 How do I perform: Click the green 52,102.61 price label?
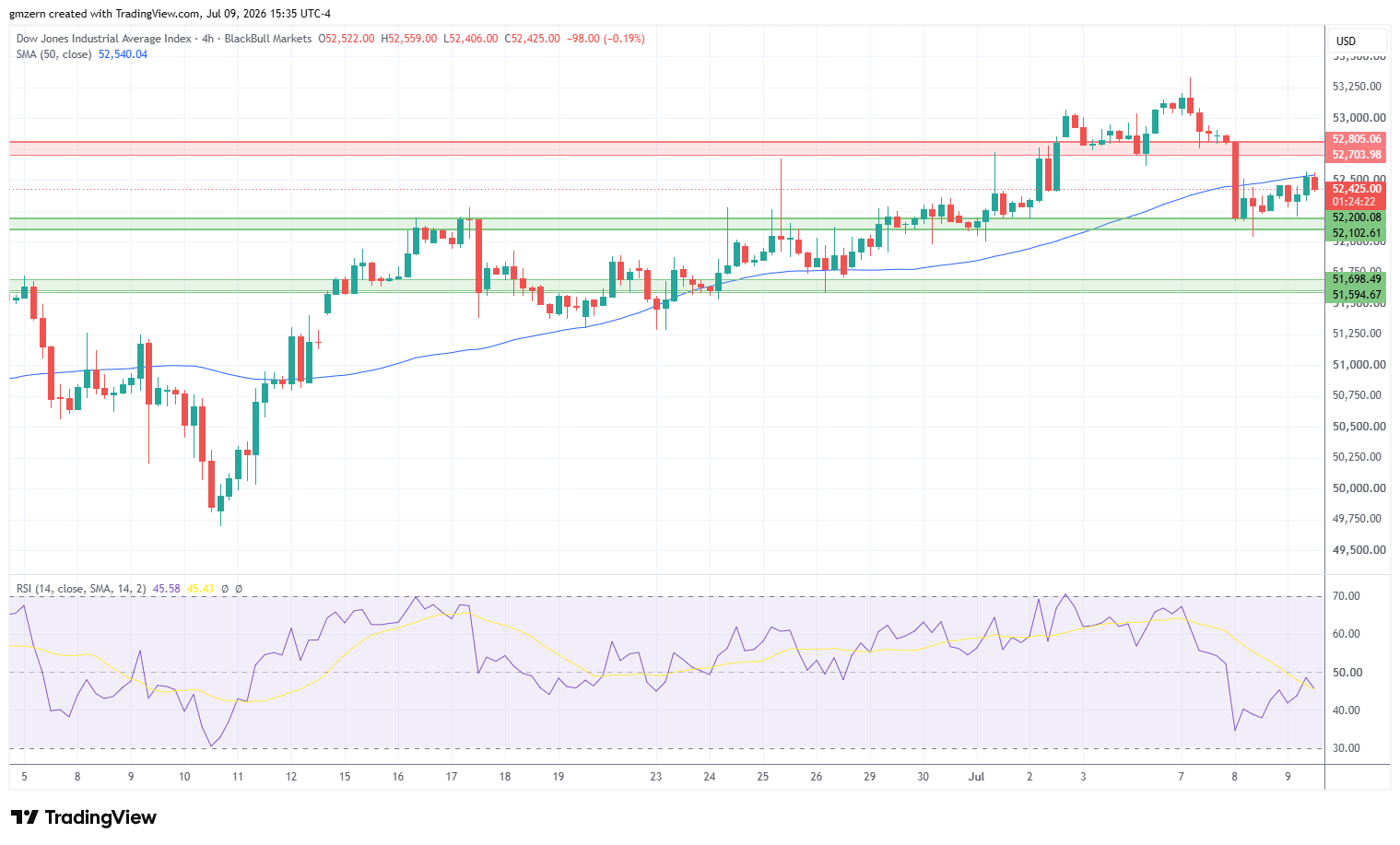tap(1357, 233)
